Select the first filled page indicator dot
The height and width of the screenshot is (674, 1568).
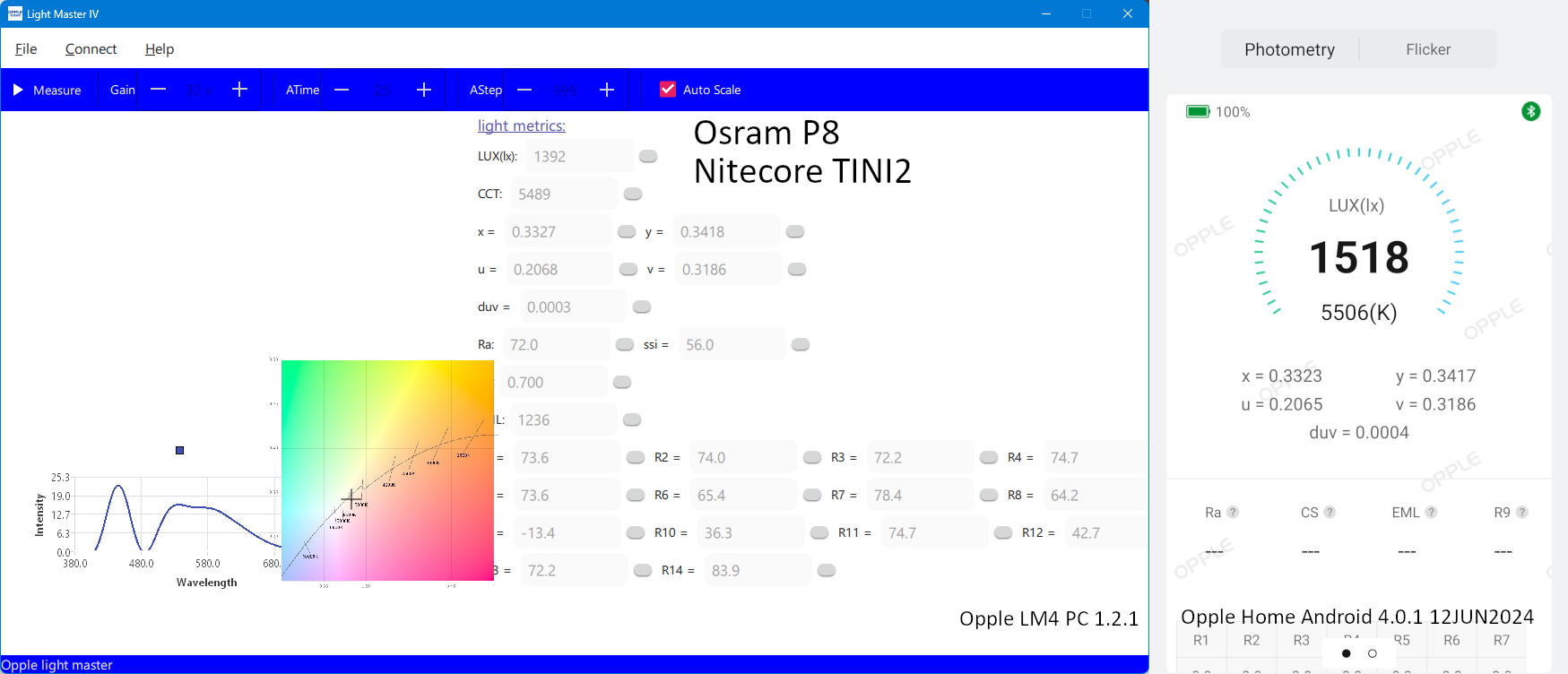coord(1346,653)
